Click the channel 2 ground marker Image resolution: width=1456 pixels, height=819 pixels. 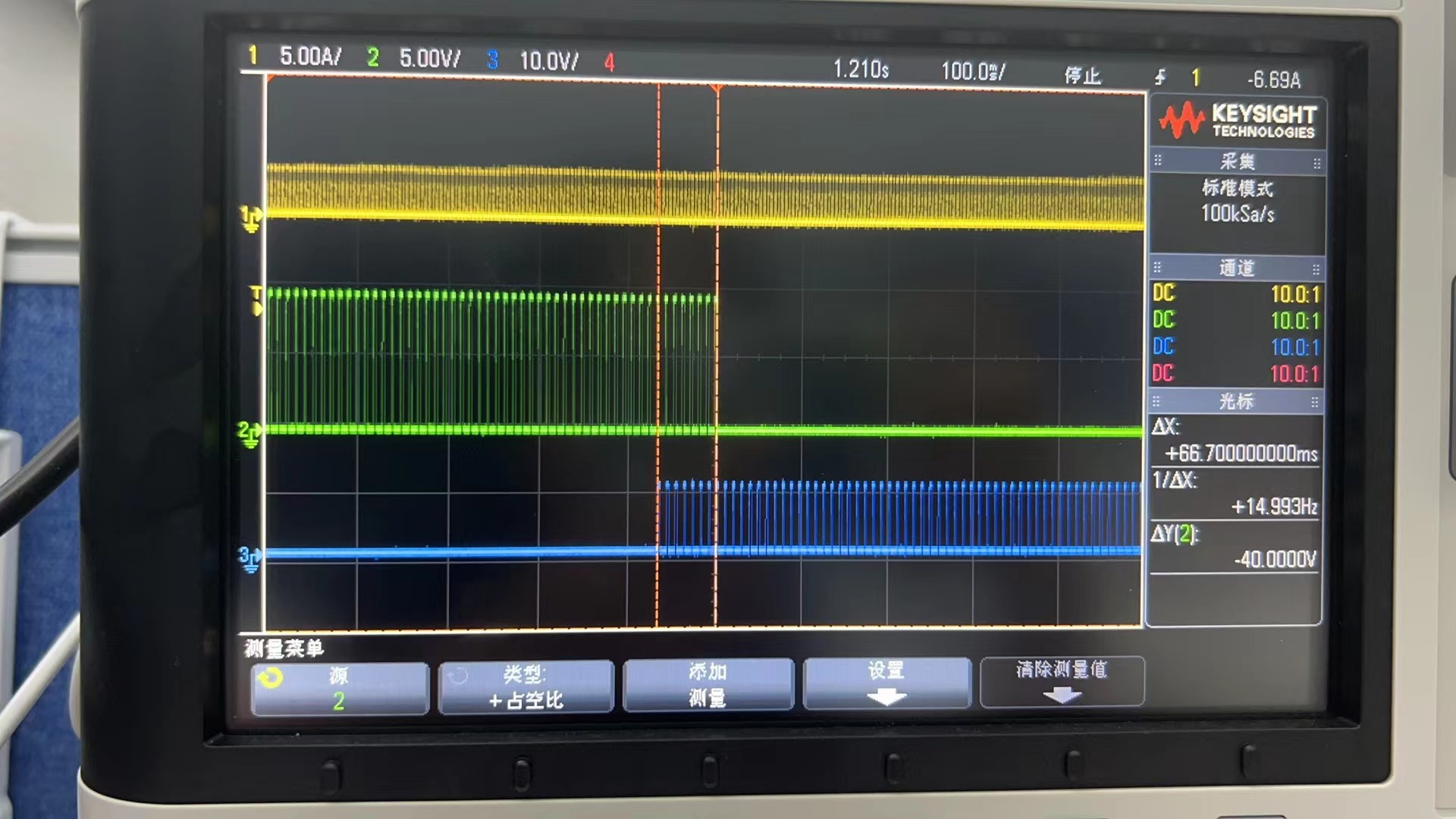click(249, 434)
